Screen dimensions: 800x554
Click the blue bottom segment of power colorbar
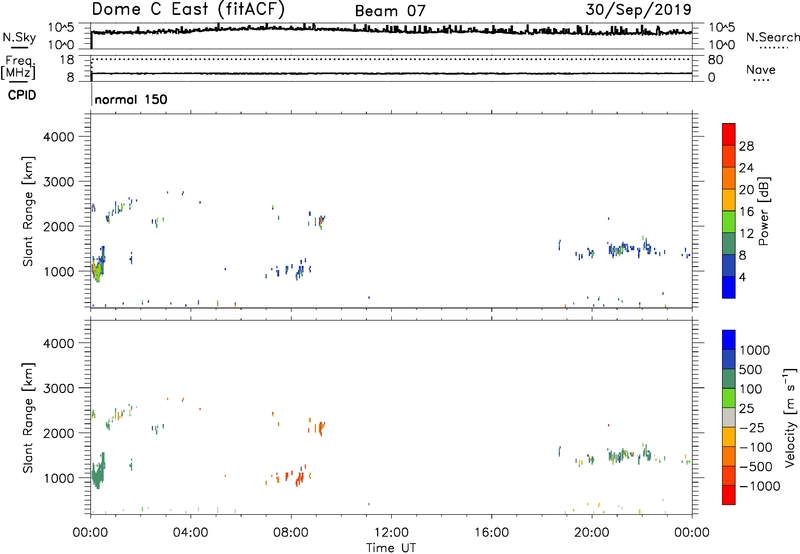729,287
